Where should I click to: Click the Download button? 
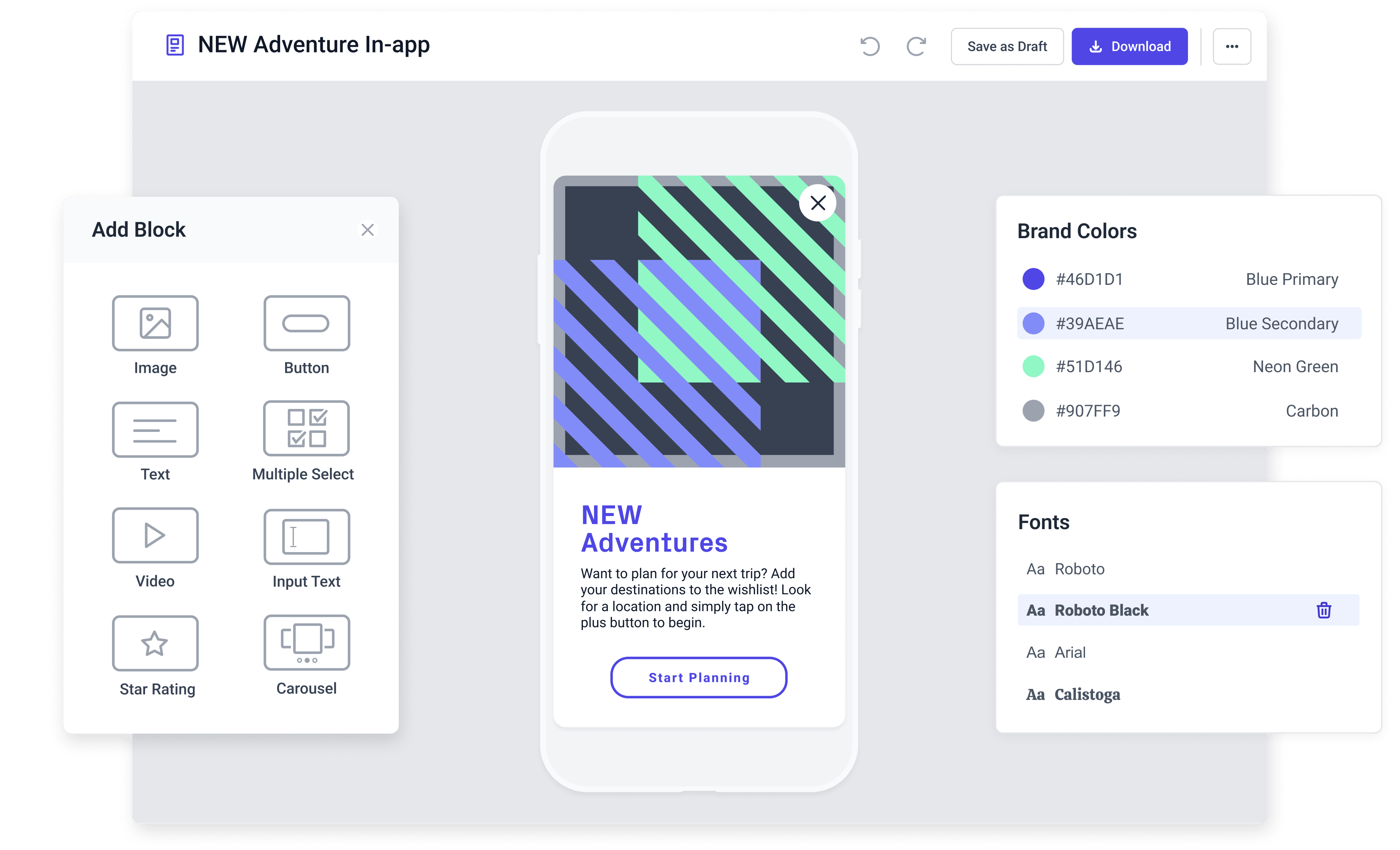pyautogui.click(x=1129, y=47)
